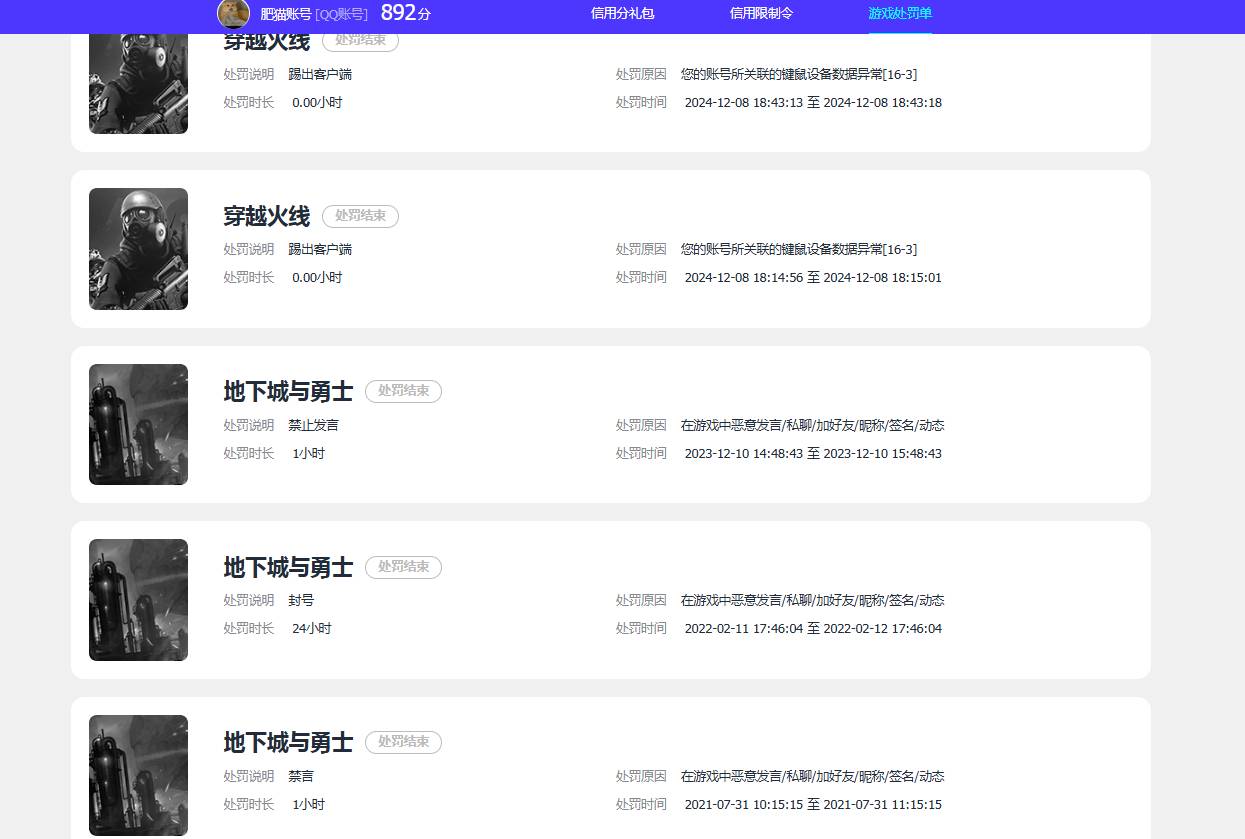Click 地下城与勇士 icon on 禁止发言 record
Image resolution: width=1245 pixels, height=839 pixels.
pyautogui.click(x=138, y=424)
